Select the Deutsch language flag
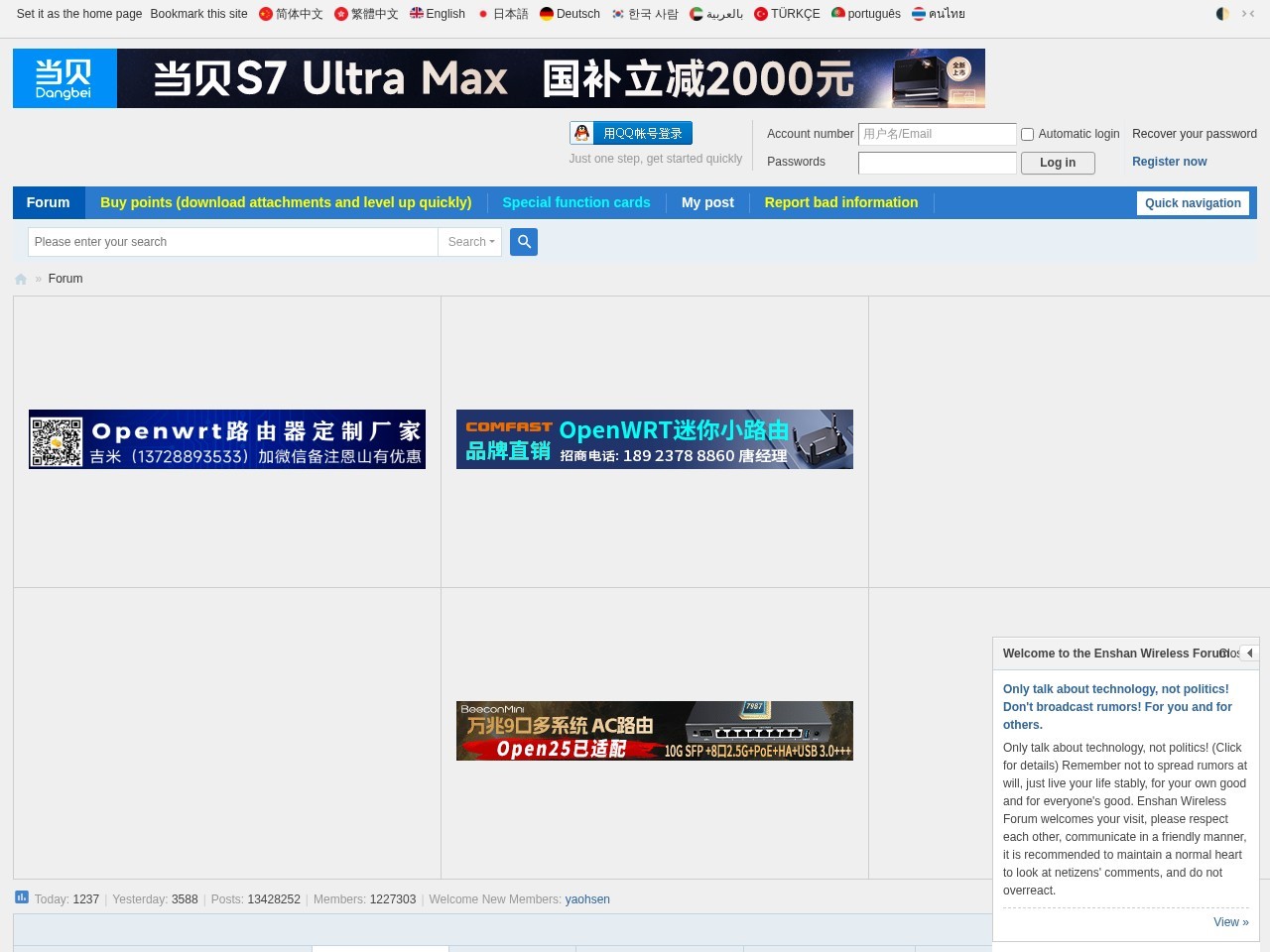Image resolution: width=1270 pixels, height=952 pixels. 547,14
